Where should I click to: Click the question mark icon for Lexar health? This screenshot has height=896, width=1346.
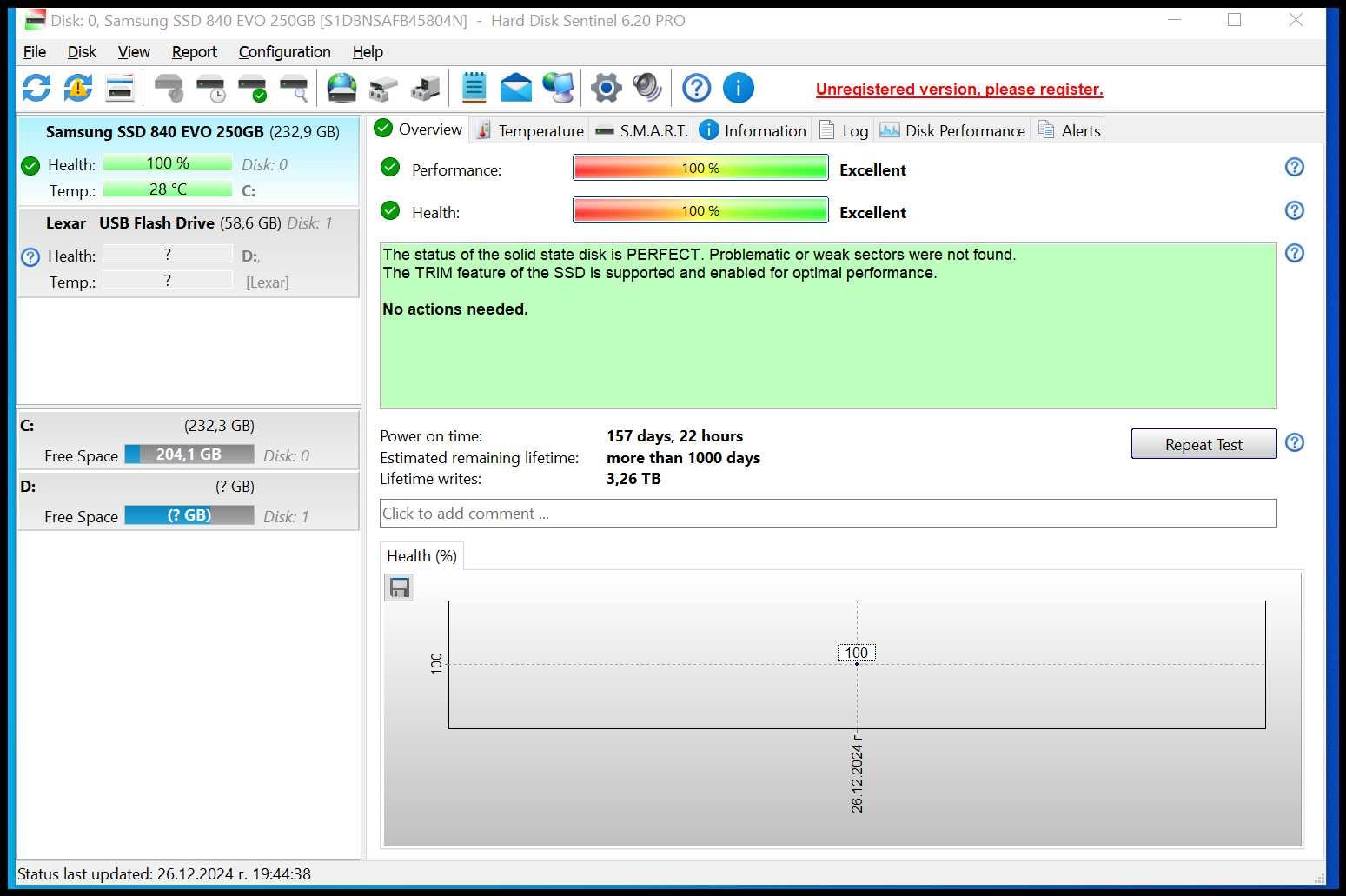coord(30,256)
